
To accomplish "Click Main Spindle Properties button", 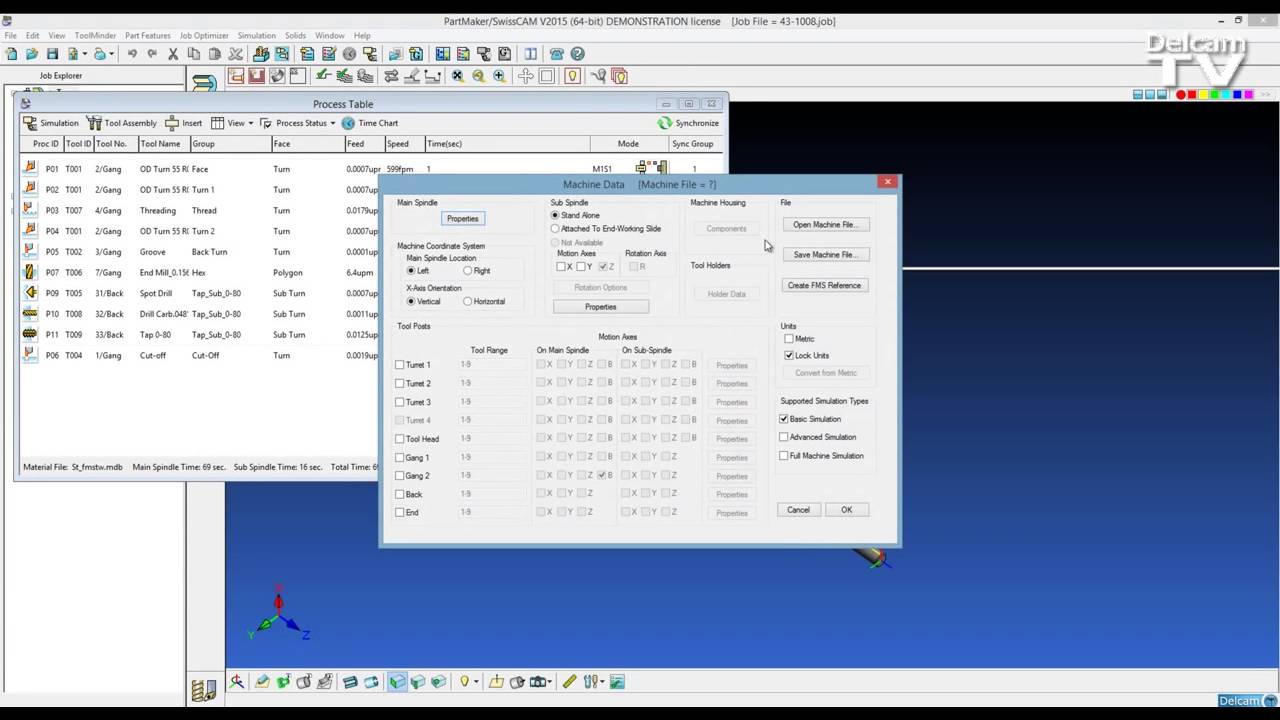I will [463, 219].
